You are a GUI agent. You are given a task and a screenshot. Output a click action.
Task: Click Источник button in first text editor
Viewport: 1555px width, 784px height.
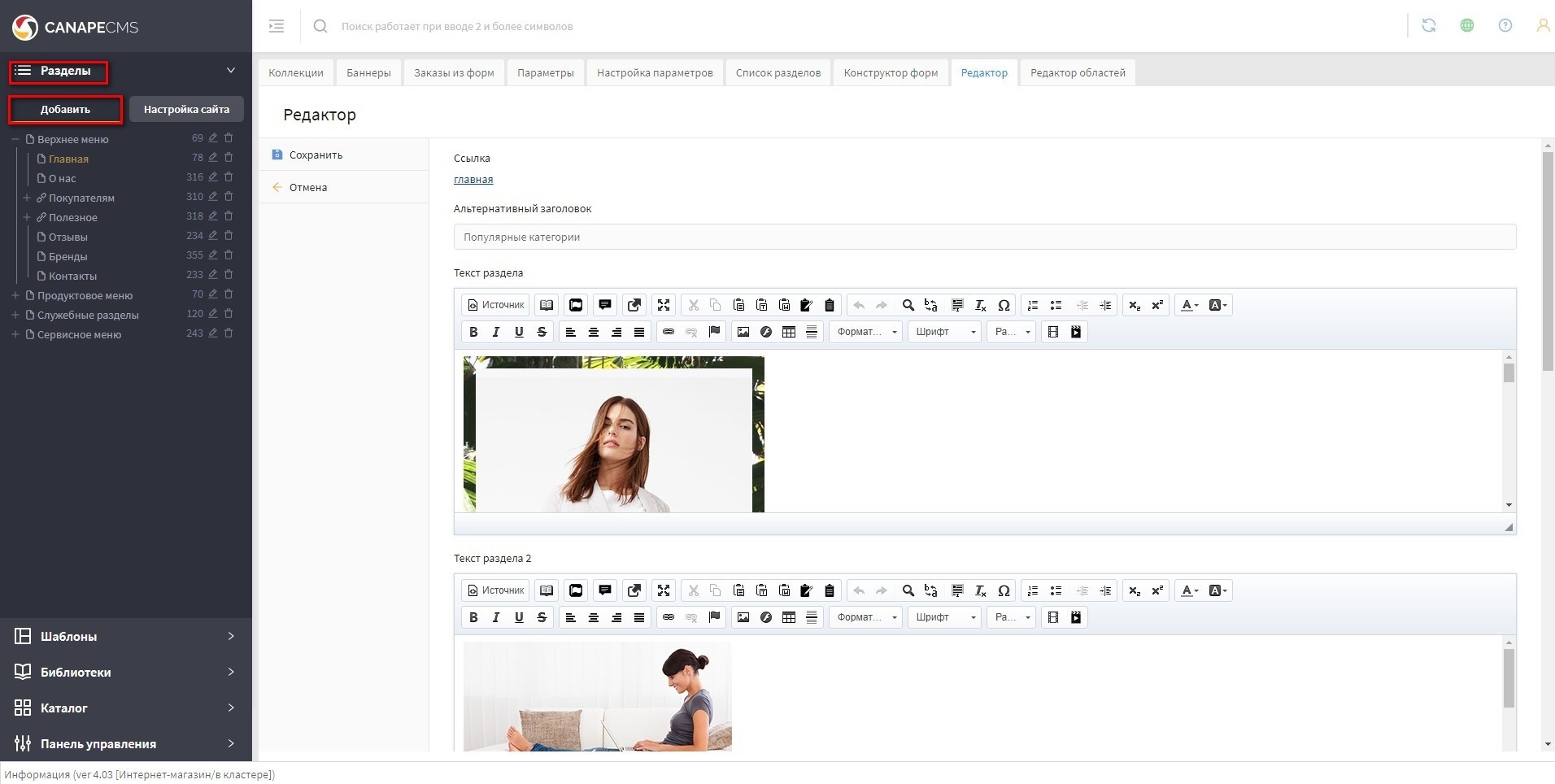[x=495, y=305]
